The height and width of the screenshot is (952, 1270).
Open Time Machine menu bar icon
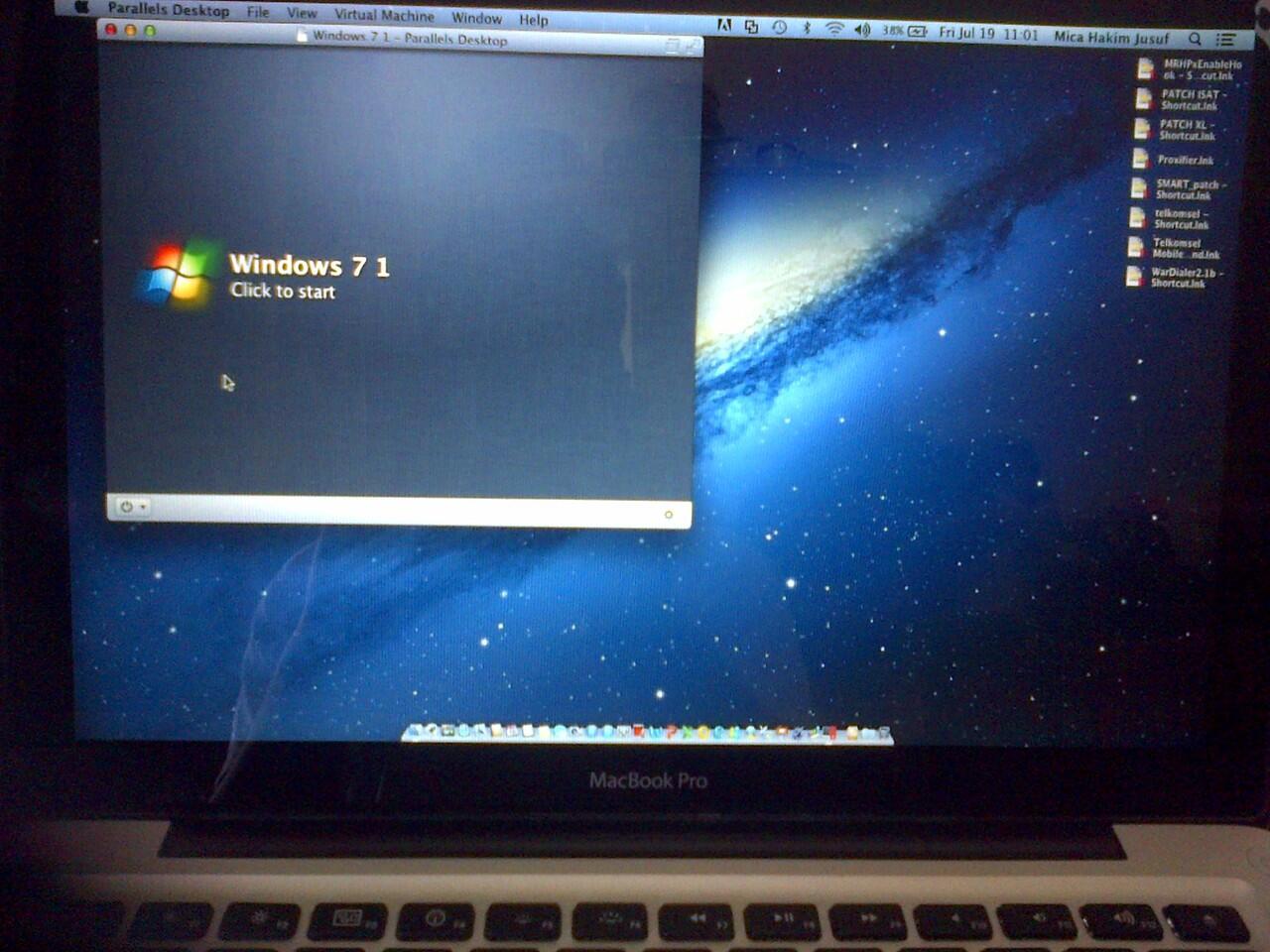[x=780, y=28]
